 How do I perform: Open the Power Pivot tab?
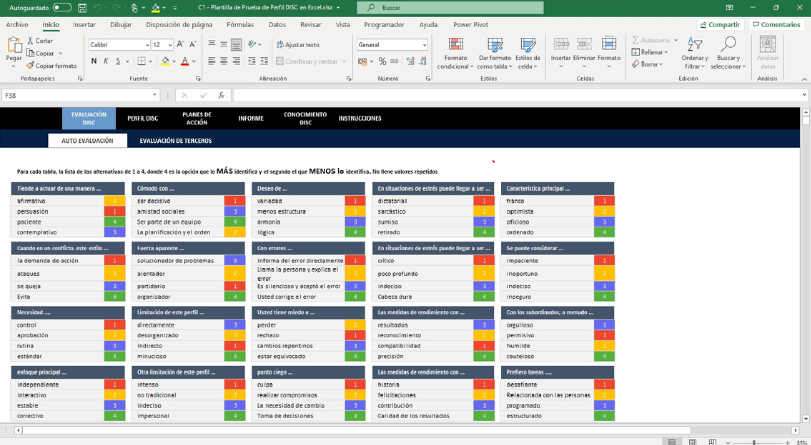coord(471,24)
